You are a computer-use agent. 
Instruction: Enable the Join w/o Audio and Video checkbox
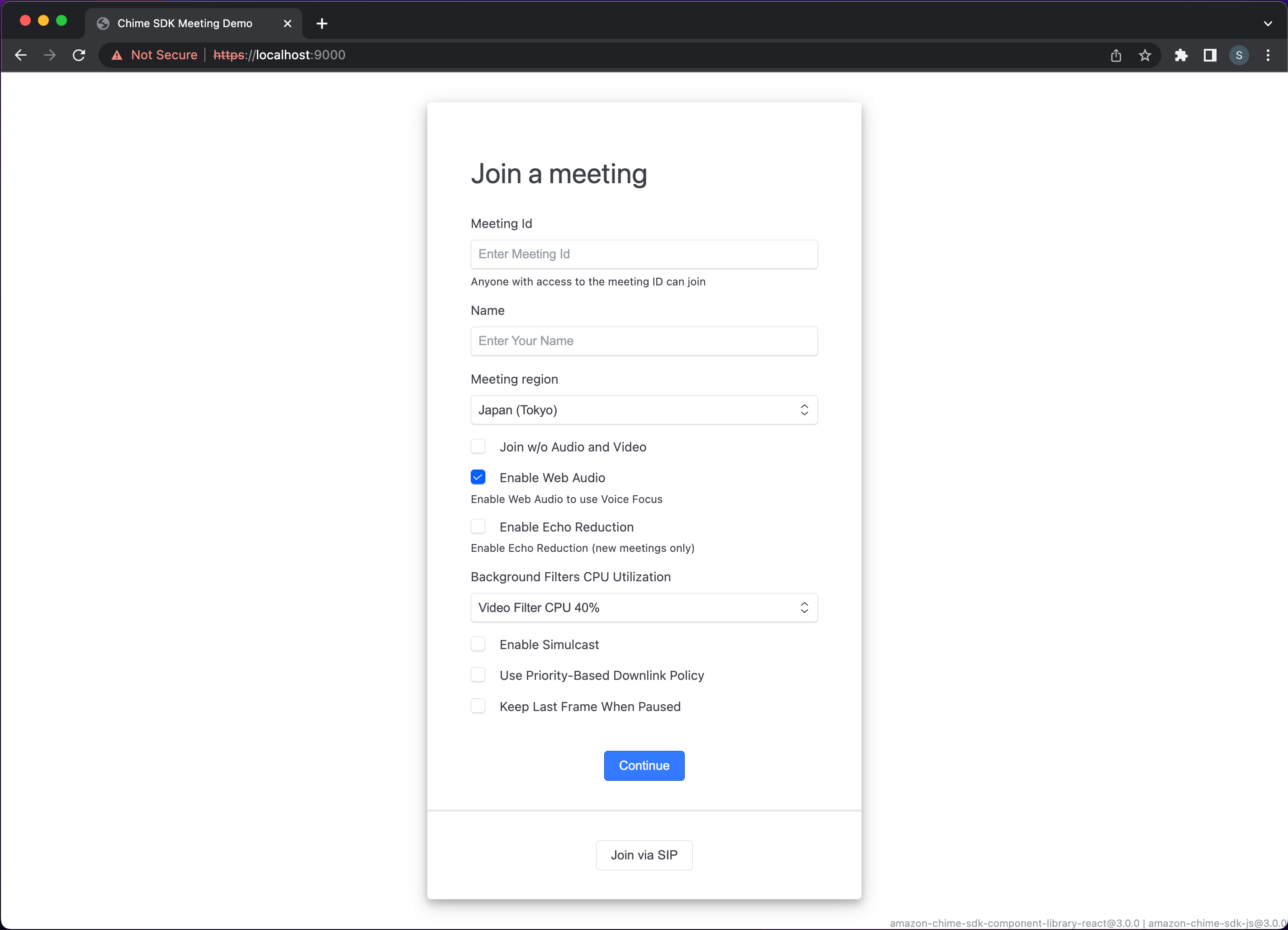(478, 447)
